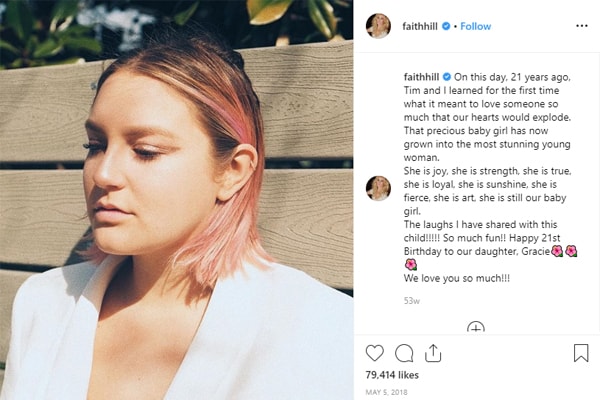Click the profile avatar in the post header
Viewport: 600px width, 400px height.
pyautogui.click(x=379, y=26)
